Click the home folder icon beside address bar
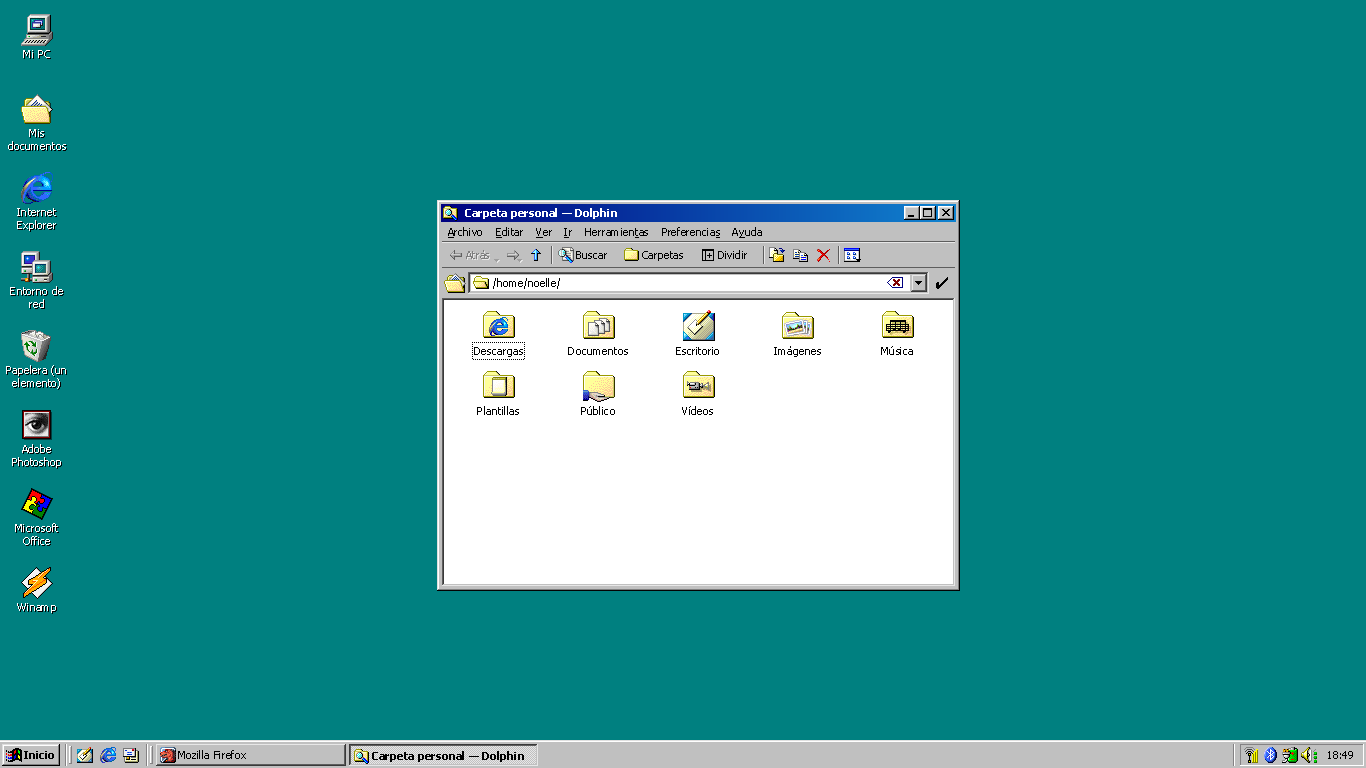 pyautogui.click(x=455, y=283)
